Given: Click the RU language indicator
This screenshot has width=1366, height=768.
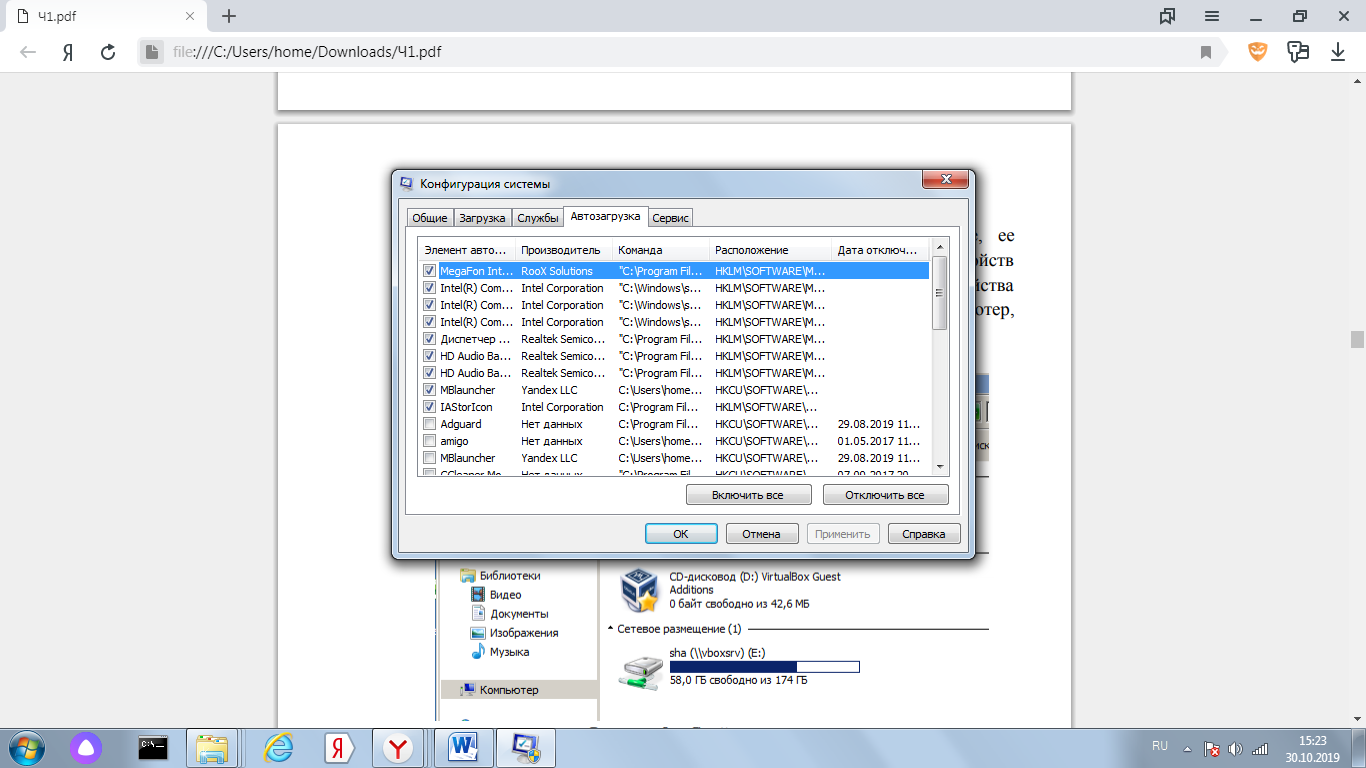Looking at the screenshot, I should point(1160,746).
